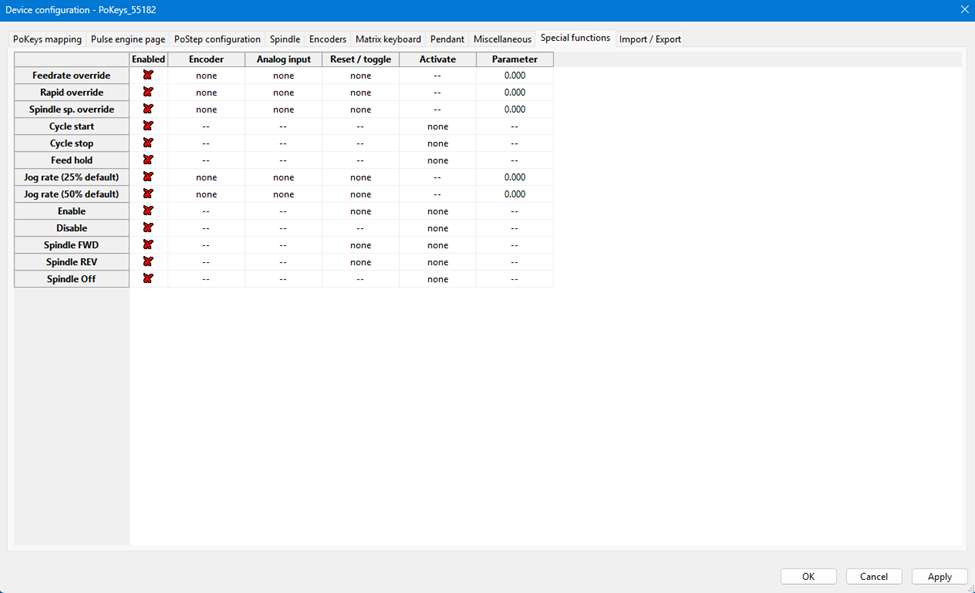
Task: Click the Disable row enabled red X icon
Action: pos(148,228)
